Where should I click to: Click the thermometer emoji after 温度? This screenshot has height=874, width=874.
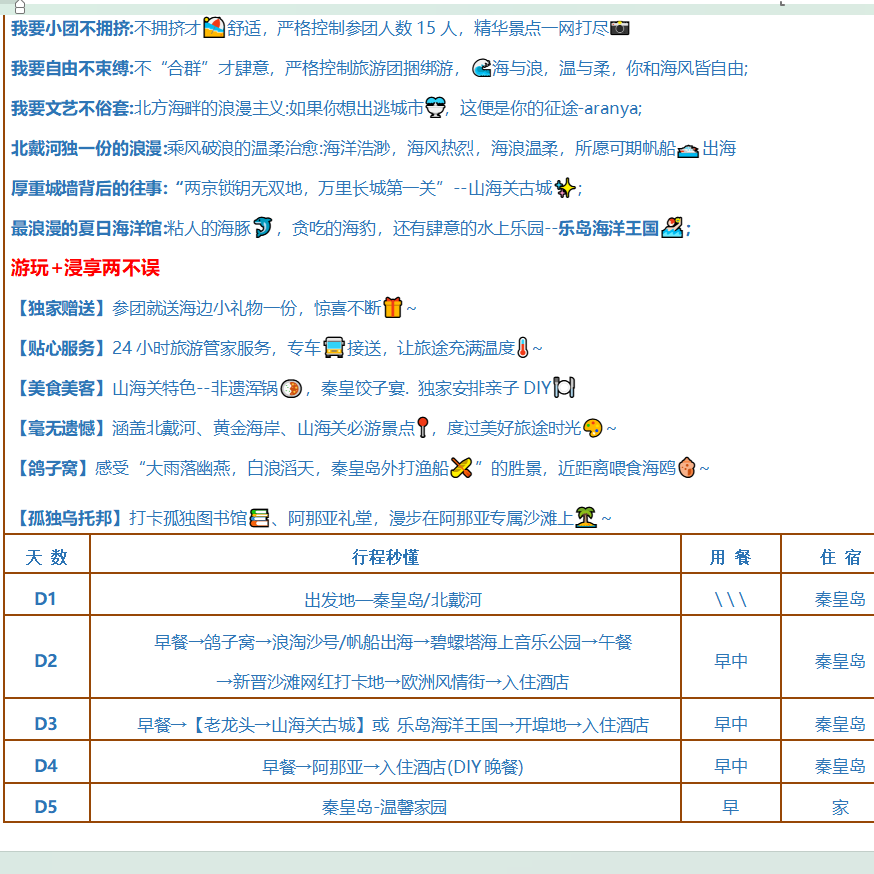[523, 348]
